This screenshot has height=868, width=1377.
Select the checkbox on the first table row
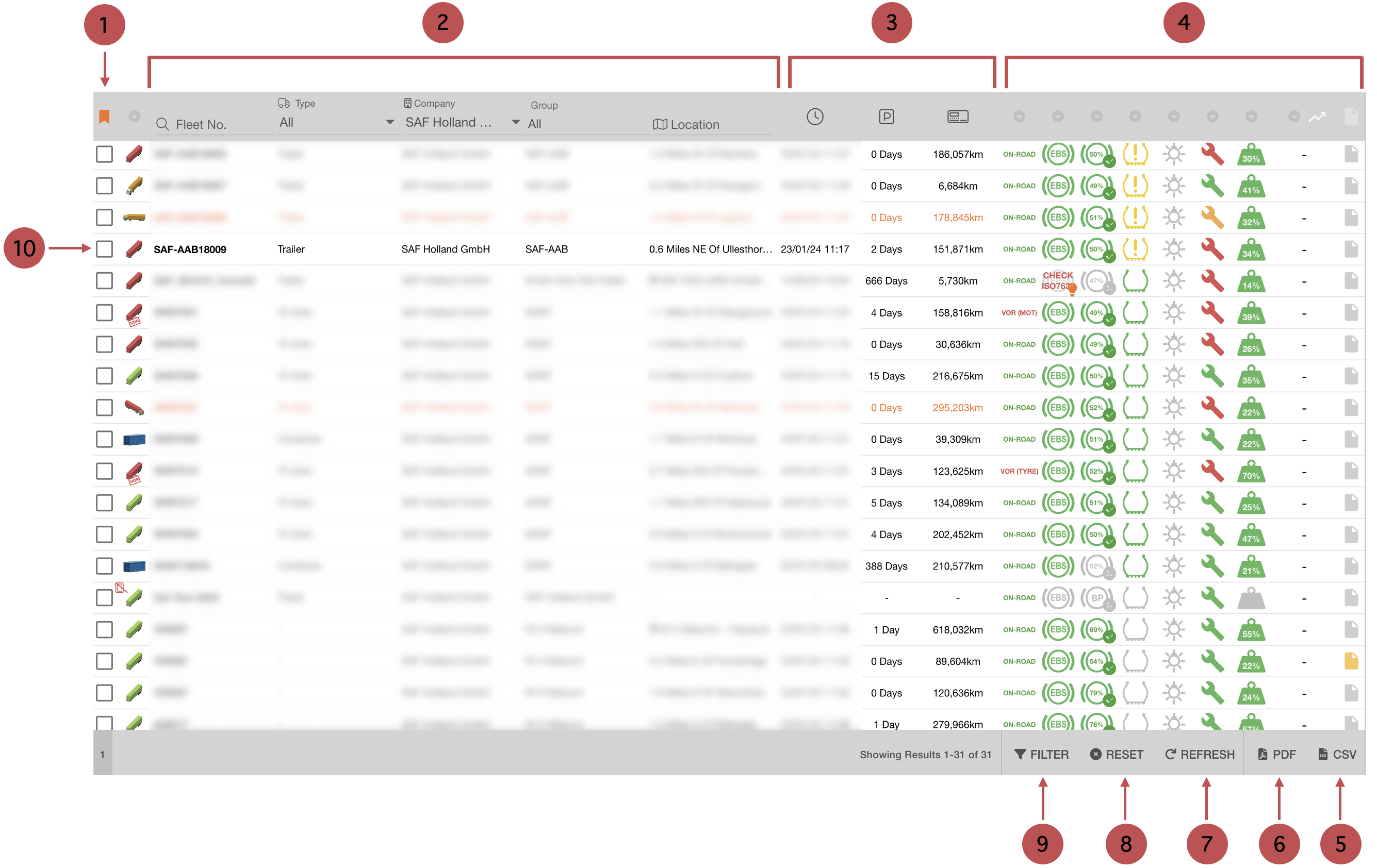pos(104,154)
